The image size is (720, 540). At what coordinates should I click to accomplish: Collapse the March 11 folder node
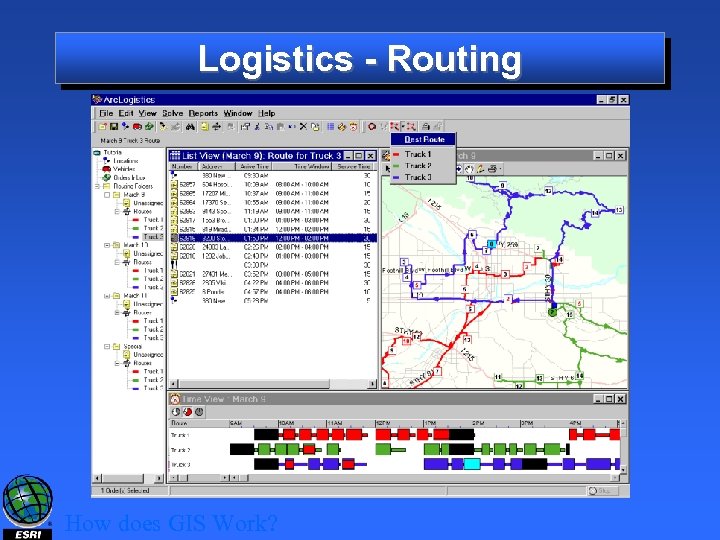click(x=107, y=296)
